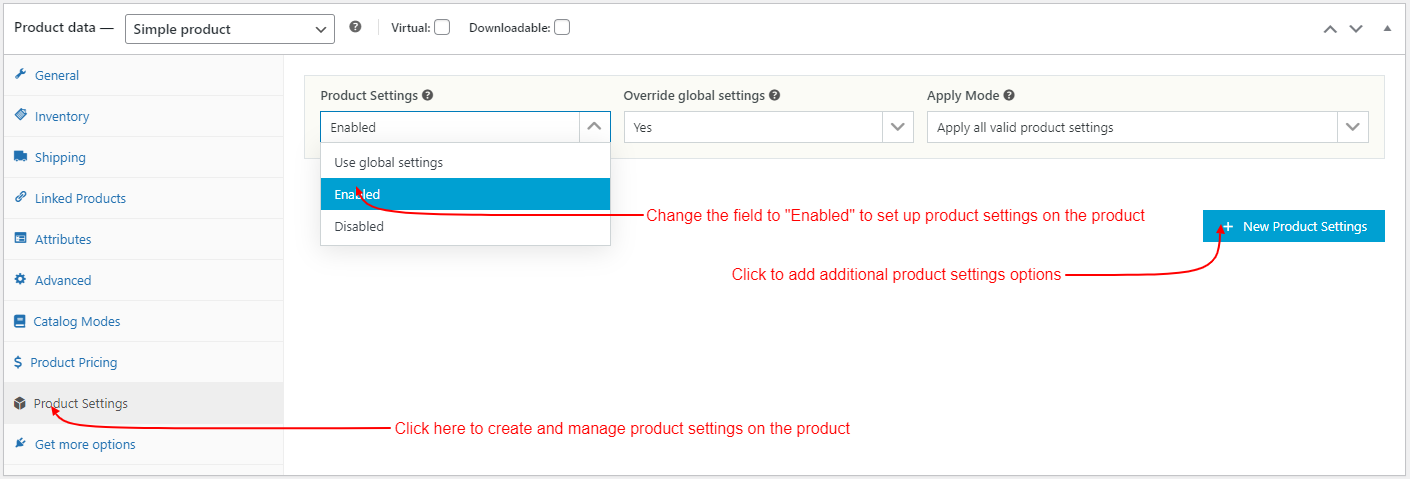The width and height of the screenshot is (1410, 479).
Task: Choose the Disabled option
Action: [465, 226]
